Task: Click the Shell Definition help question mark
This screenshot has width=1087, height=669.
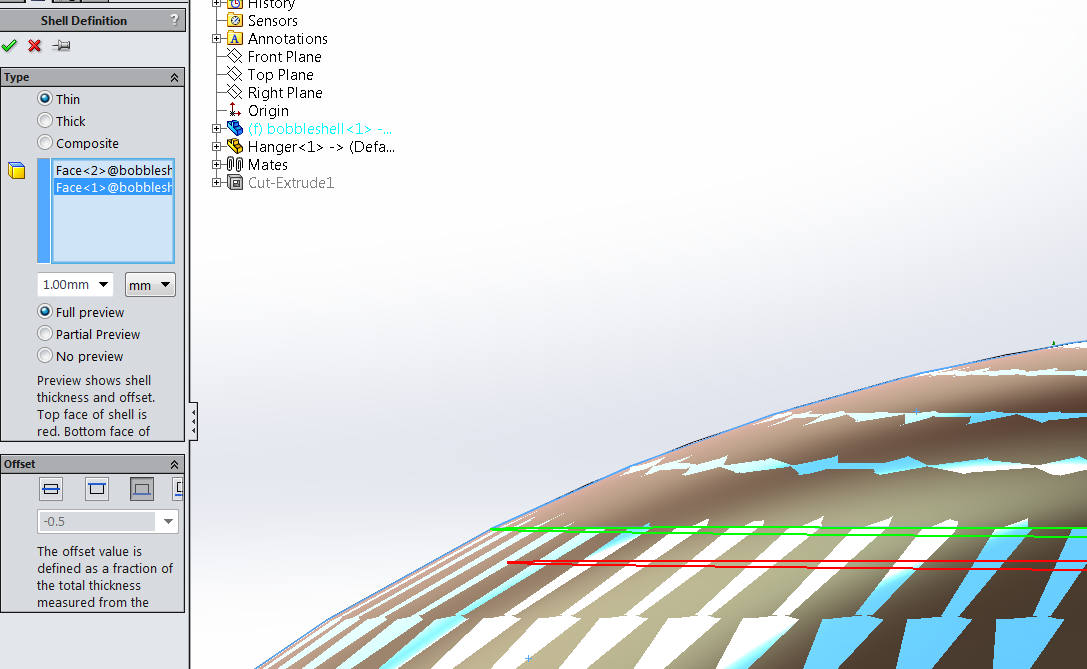Action: point(175,20)
